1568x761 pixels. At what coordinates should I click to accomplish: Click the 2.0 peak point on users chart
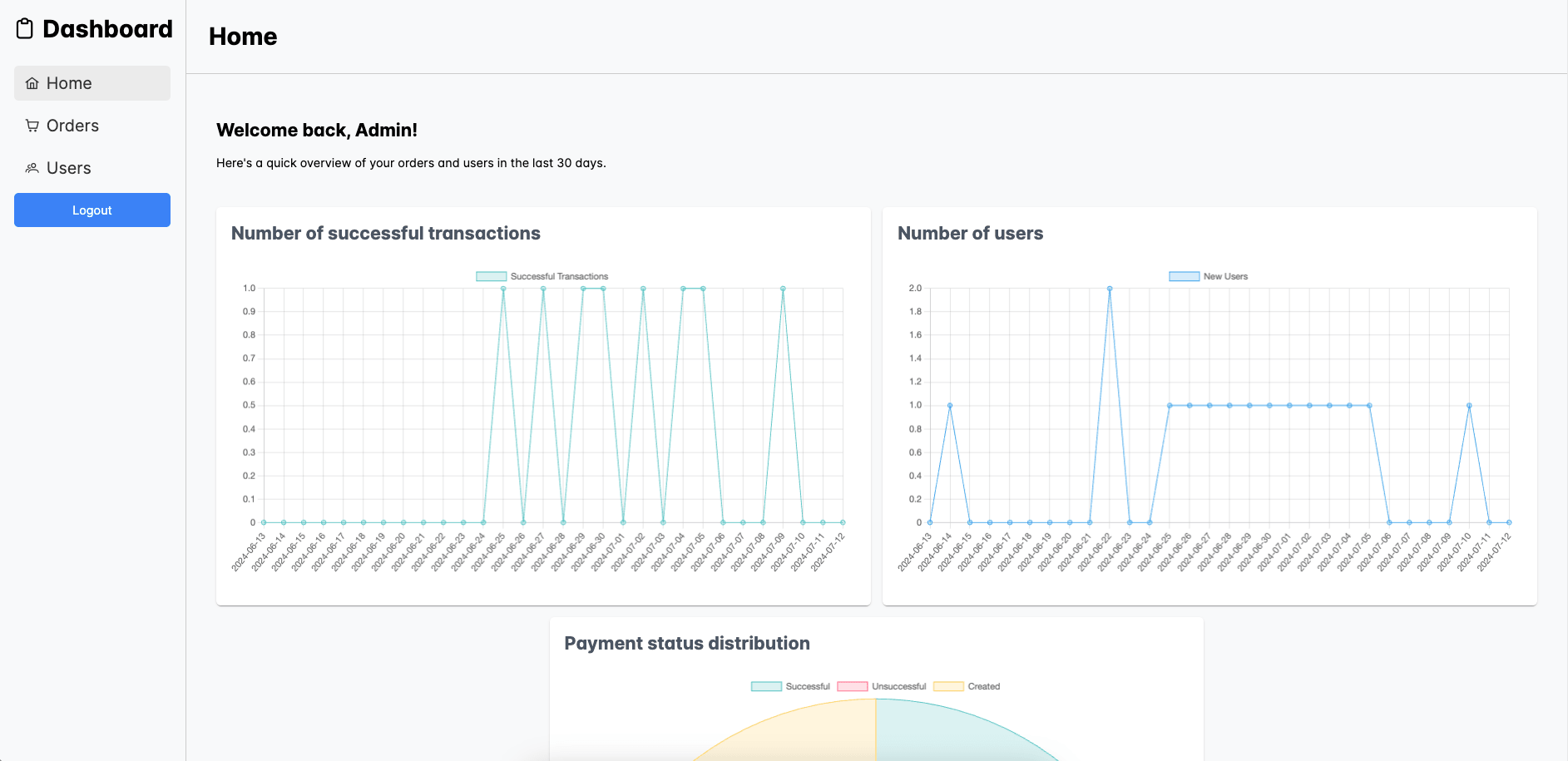[x=1108, y=289]
